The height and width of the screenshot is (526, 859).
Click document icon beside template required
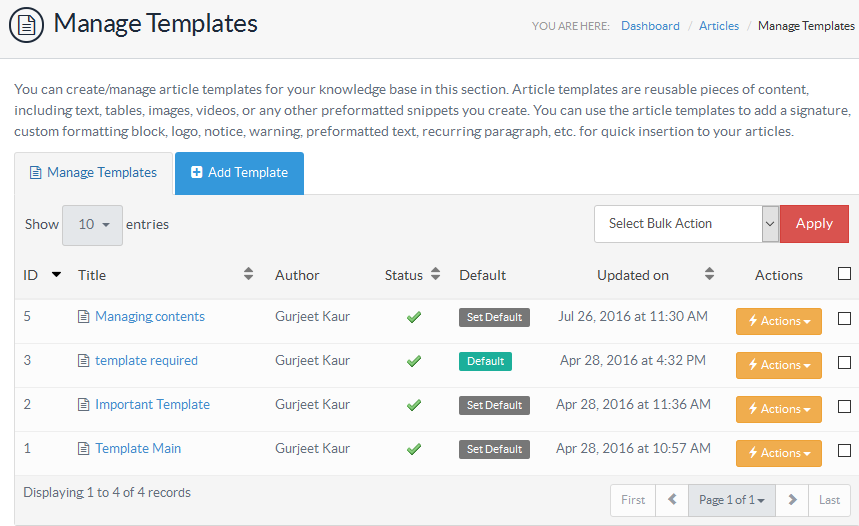click(83, 361)
